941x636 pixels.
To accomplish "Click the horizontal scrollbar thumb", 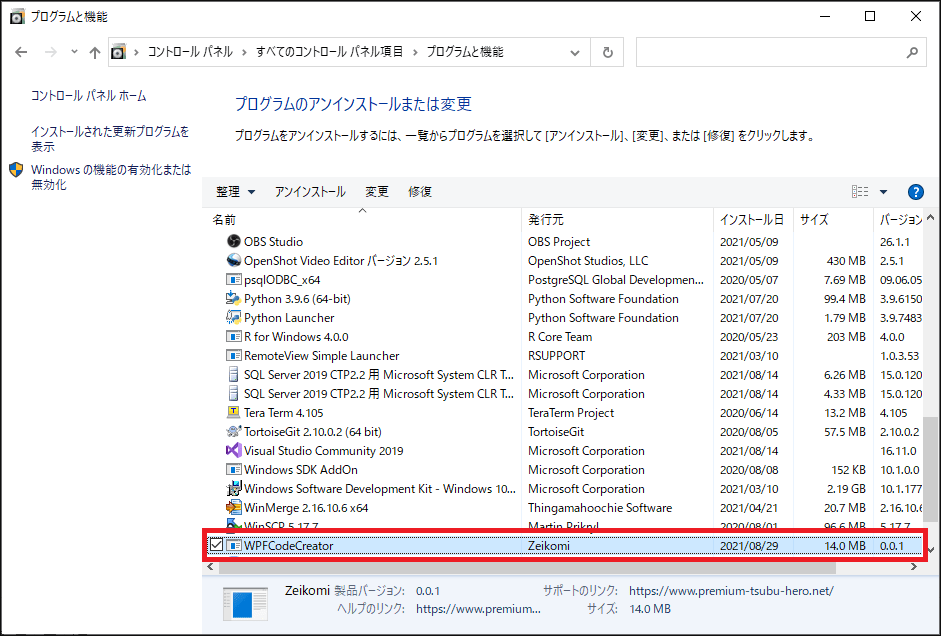I will pos(528,566).
